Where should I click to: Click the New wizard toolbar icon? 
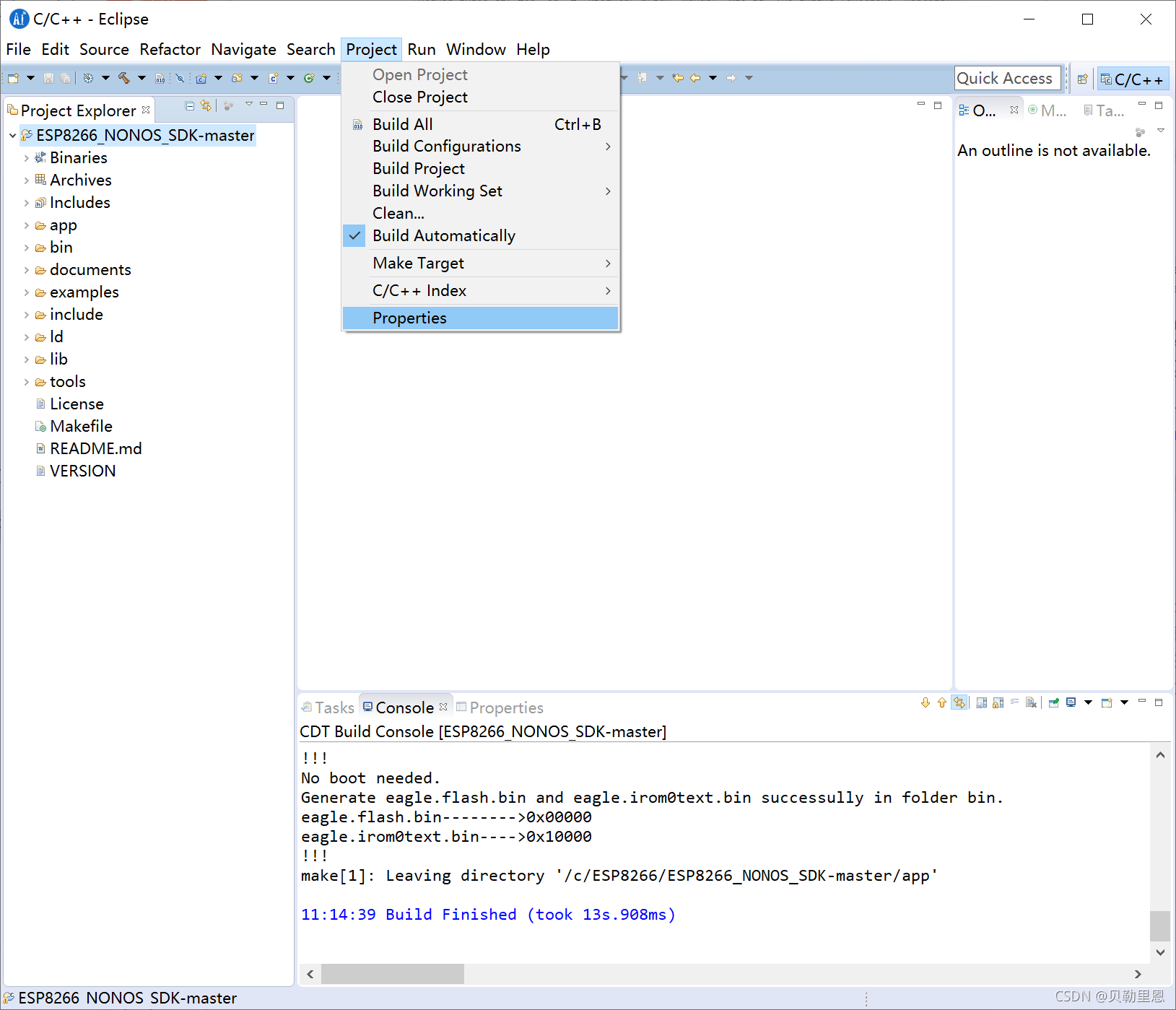click(x=14, y=78)
